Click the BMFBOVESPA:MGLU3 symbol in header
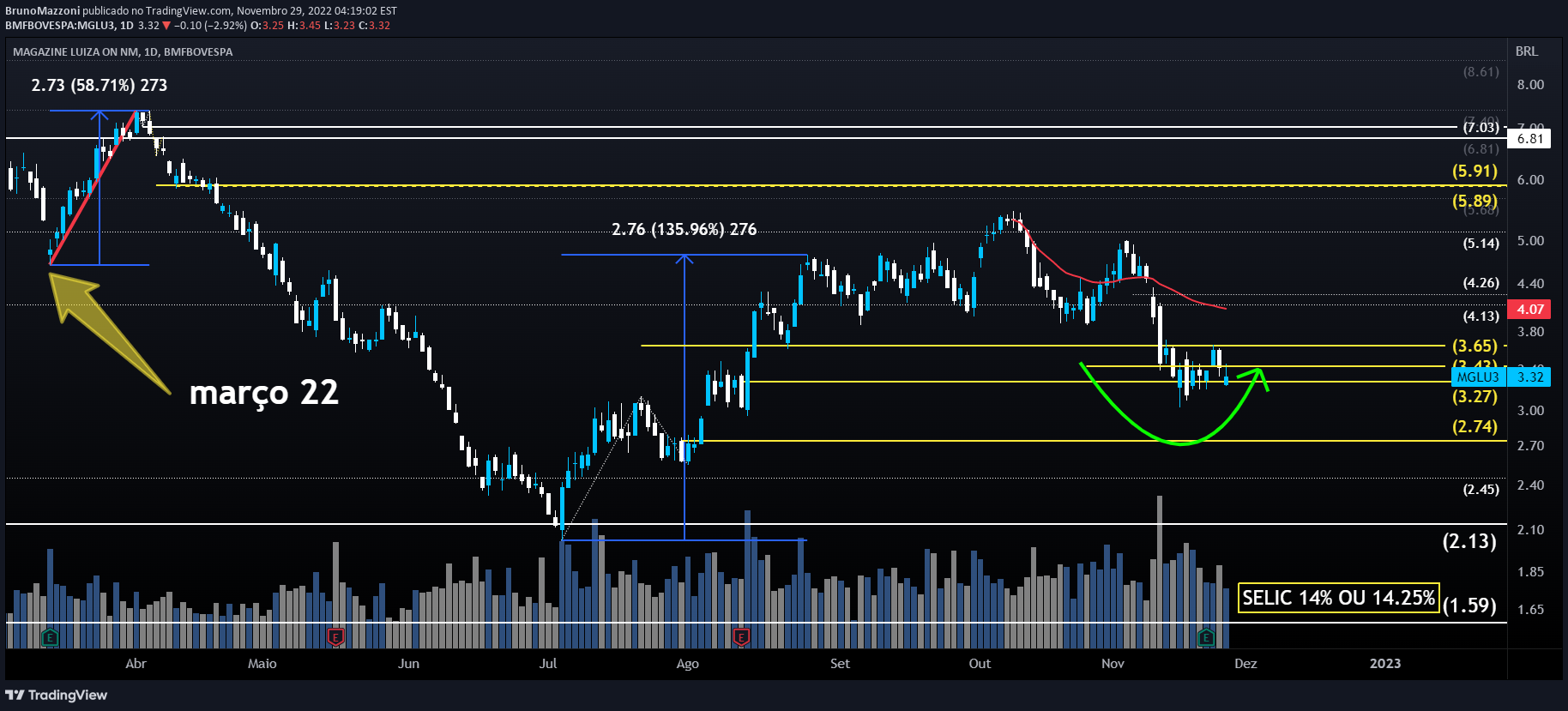This screenshot has width=1568, height=711. point(60,26)
